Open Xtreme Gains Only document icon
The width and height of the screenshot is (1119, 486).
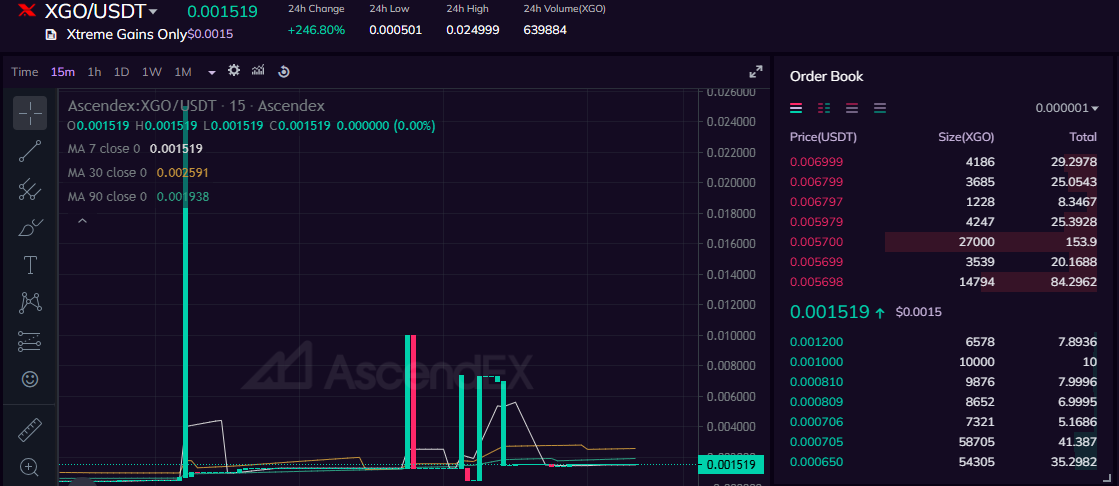[51, 34]
